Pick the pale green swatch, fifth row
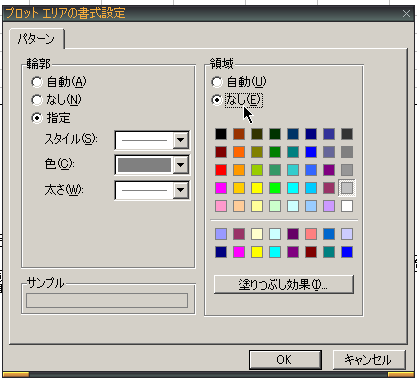417x378 pixels. (275, 206)
